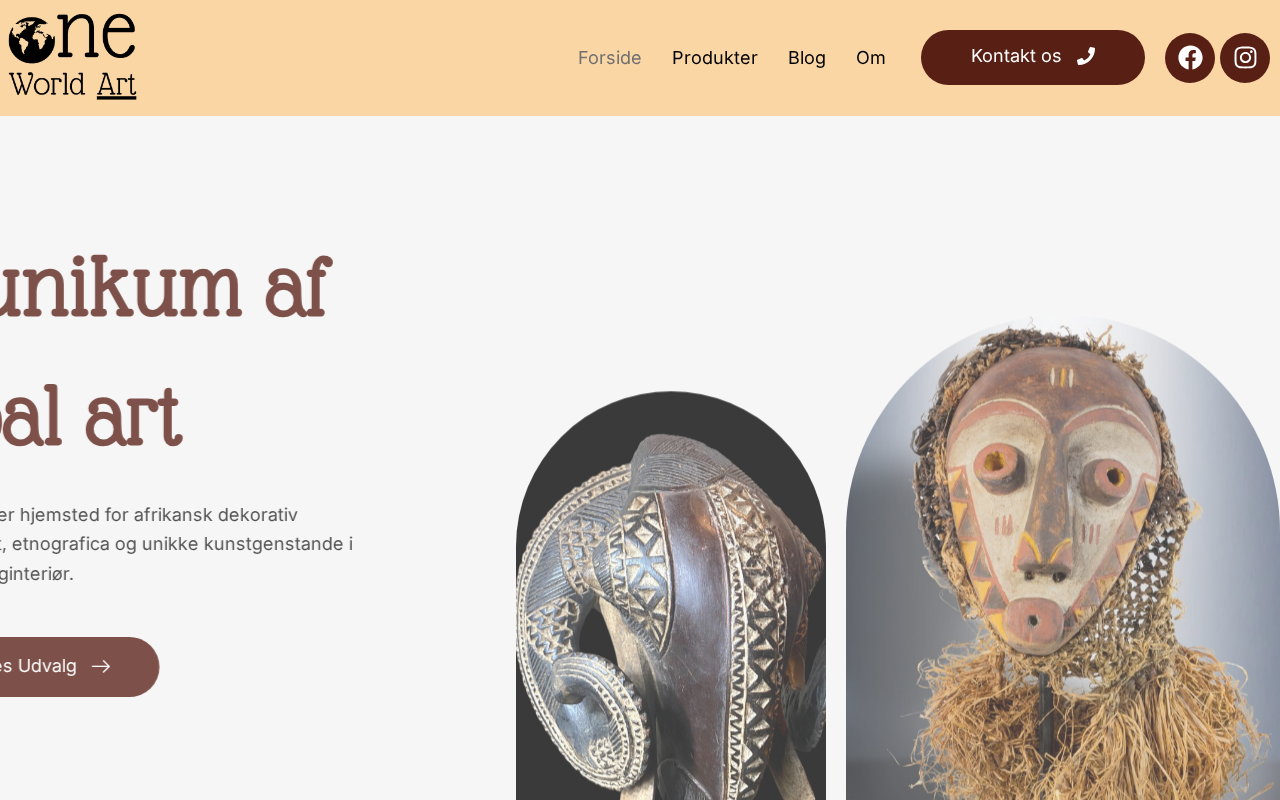Image resolution: width=1280 pixels, height=800 pixels.
Task: Open the Produkter menu item
Action: [x=715, y=58]
